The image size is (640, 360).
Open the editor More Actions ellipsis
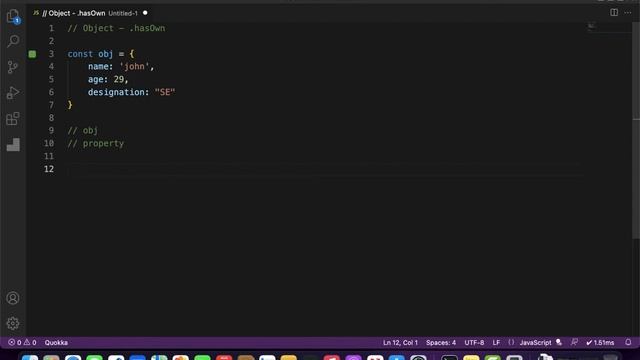628,13
